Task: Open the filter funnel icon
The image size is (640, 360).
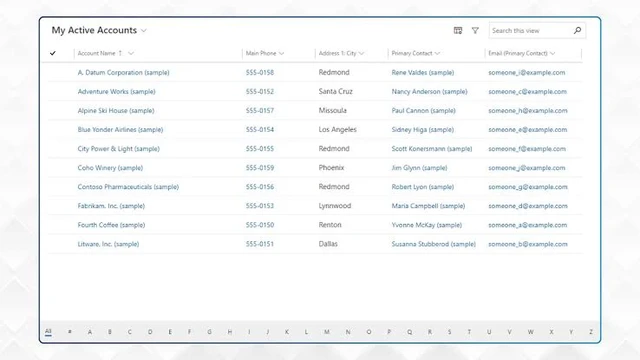Action: coord(475,31)
